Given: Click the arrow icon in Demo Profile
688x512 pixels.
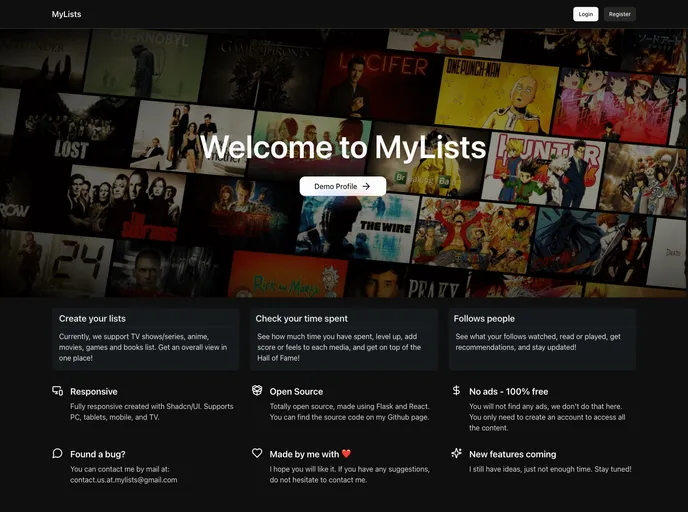Looking at the screenshot, I should pyautogui.click(x=366, y=186).
